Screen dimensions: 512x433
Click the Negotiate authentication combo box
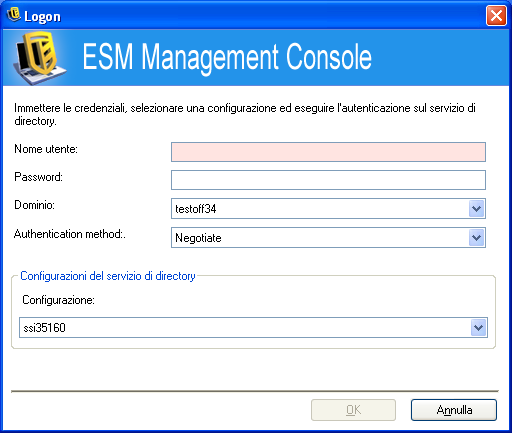(x=328, y=238)
